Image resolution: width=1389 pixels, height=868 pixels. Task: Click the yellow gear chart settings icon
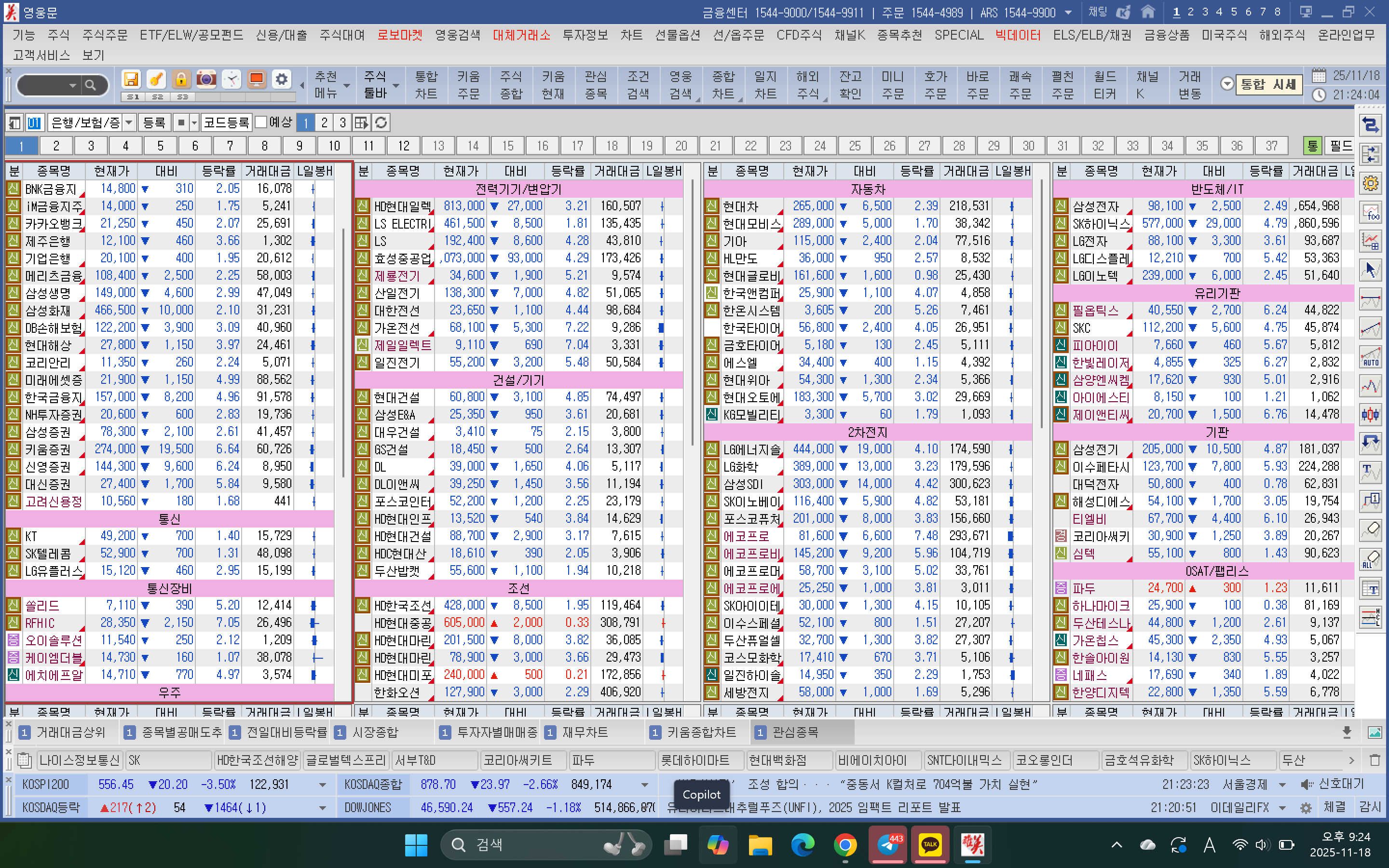pyautogui.click(x=1371, y=184)
